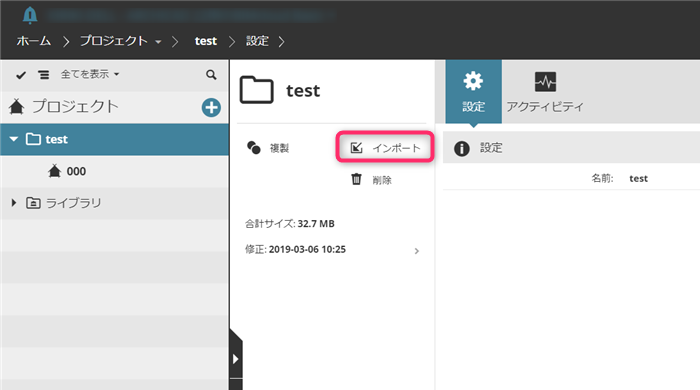Expand the modification date chevron arrow
The image size is (700, 390).
[417, 251]
